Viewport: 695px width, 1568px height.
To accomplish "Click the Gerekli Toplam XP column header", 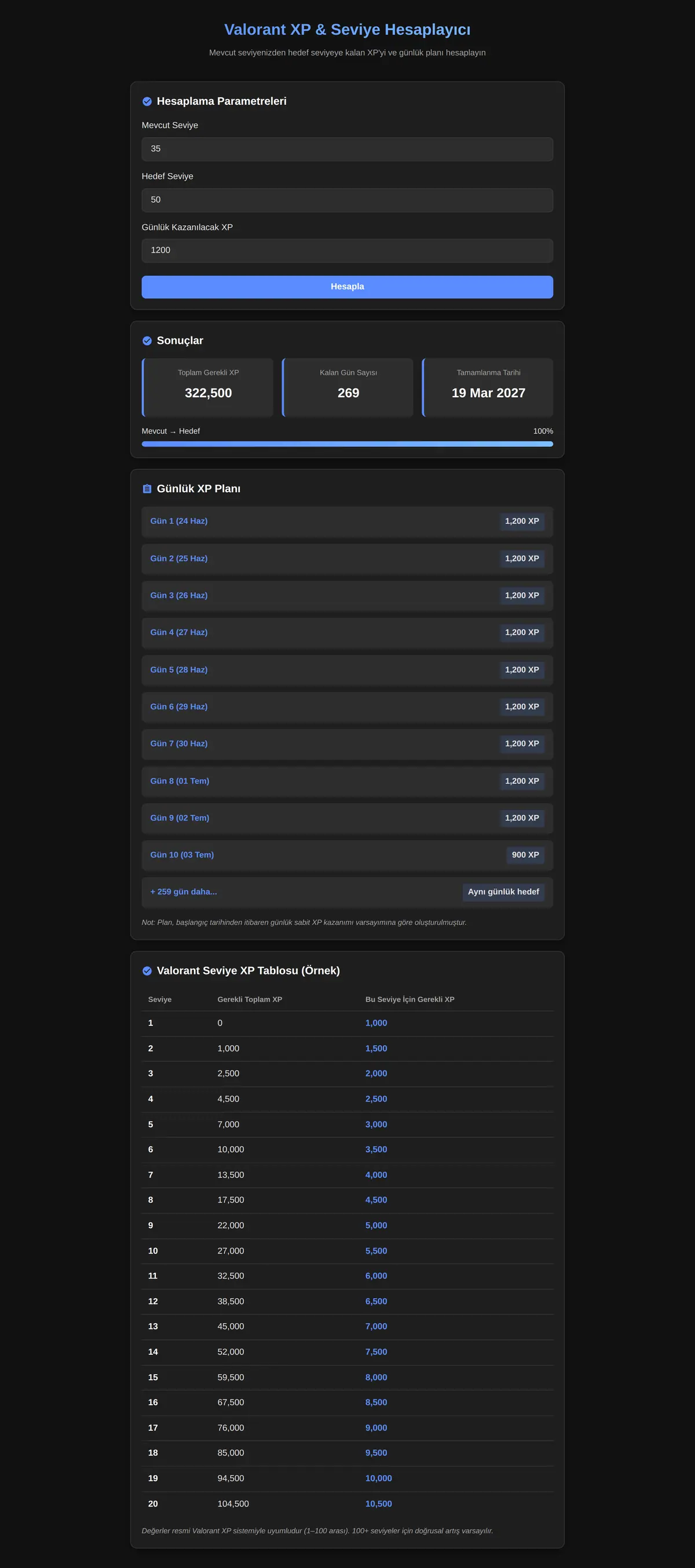I will (250, 999).
